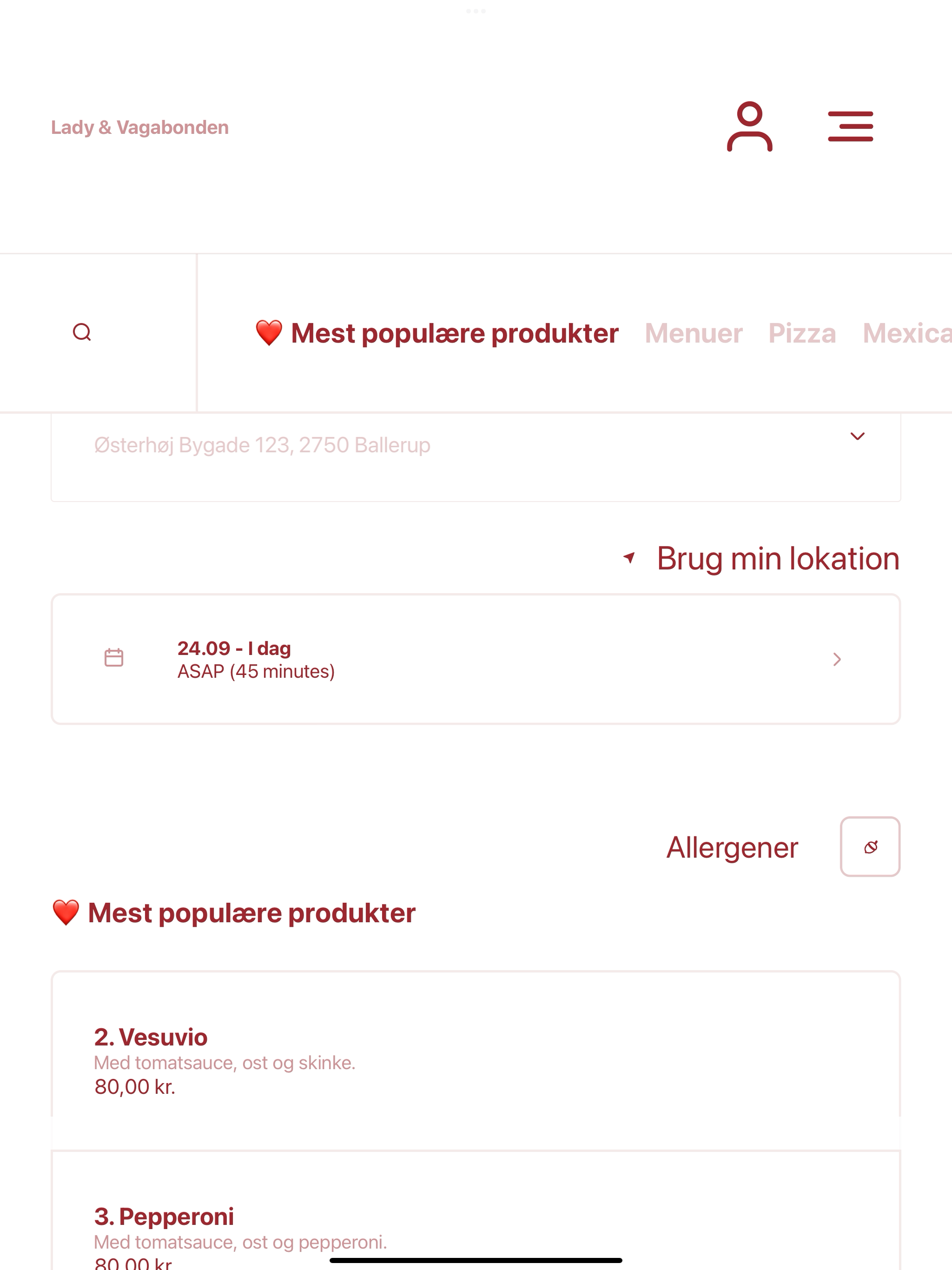
Task: Tap the search magnifier icon
Action: pyautogui.click(x=82, y=332)
